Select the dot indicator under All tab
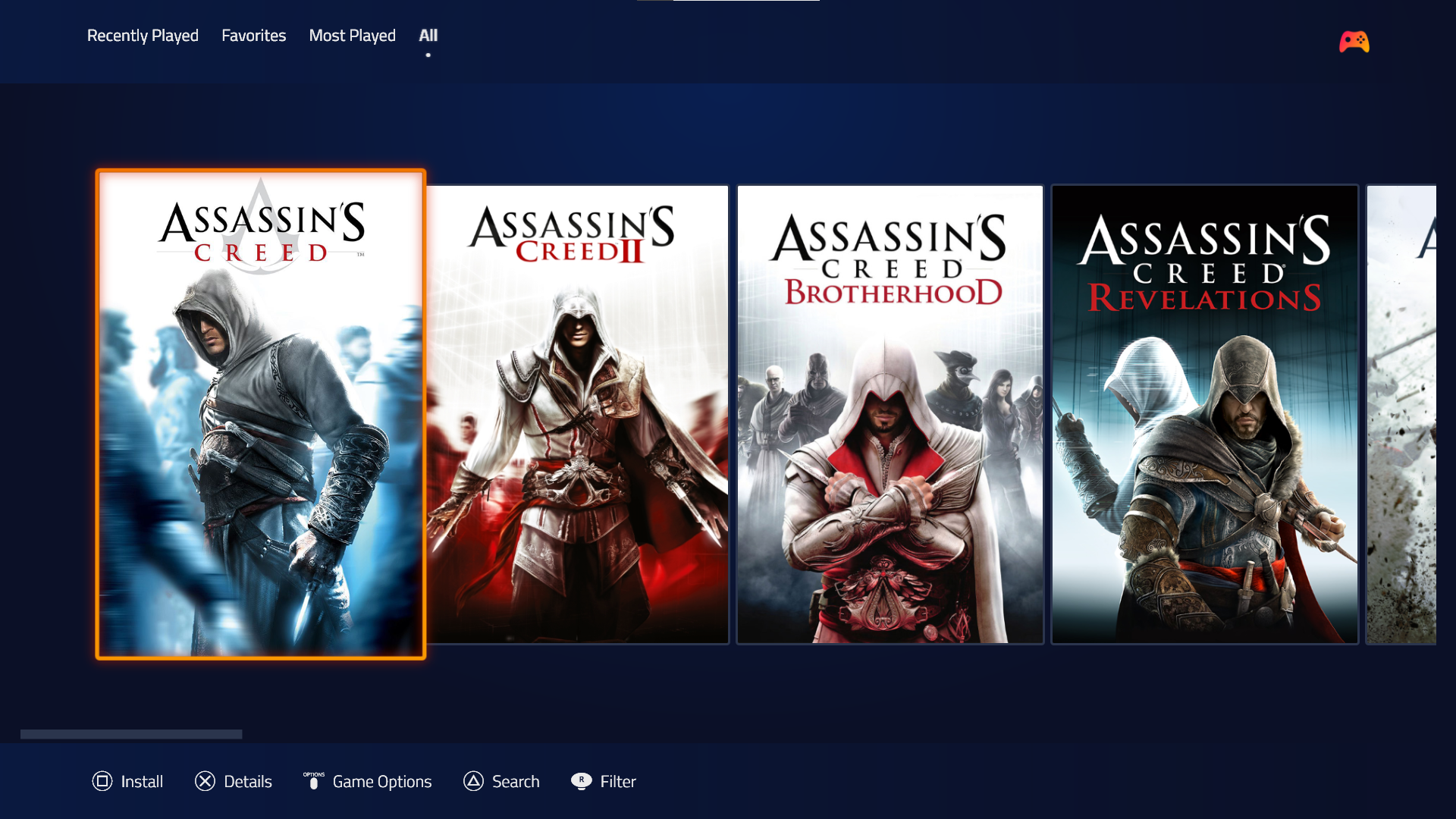 pos(428,54)
